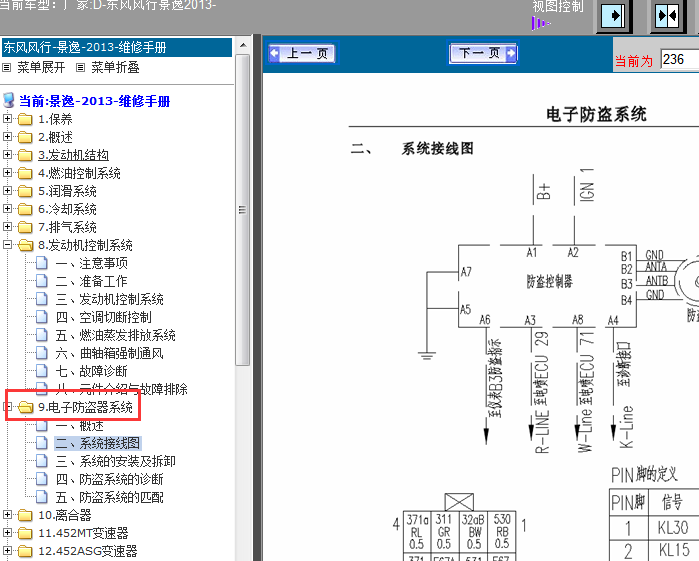Open the 七、故障诊断 page
This screenshot has width=699, height=561.
[91, 371]
